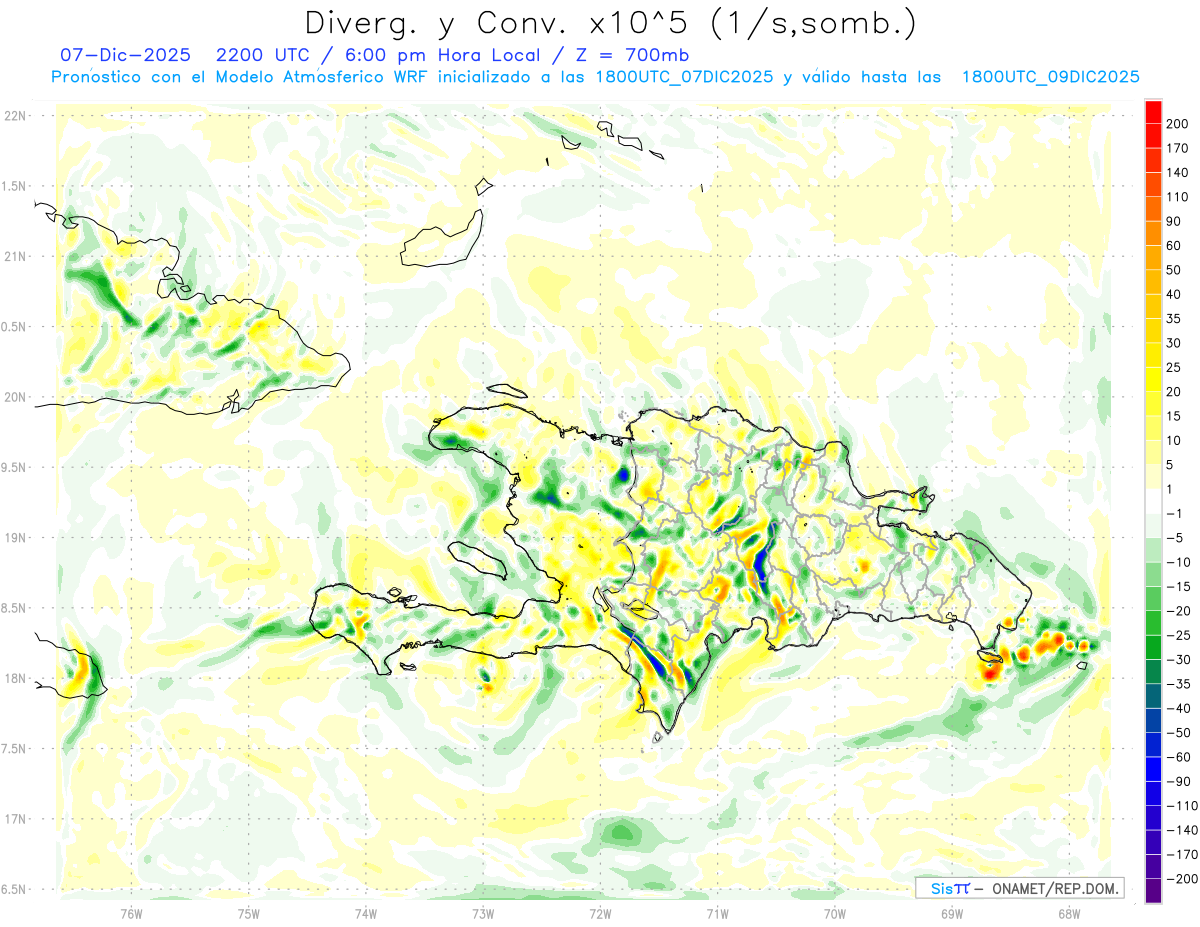Click the 73W longitude axis label
The image size is (1200, 927).
[483, 913]
